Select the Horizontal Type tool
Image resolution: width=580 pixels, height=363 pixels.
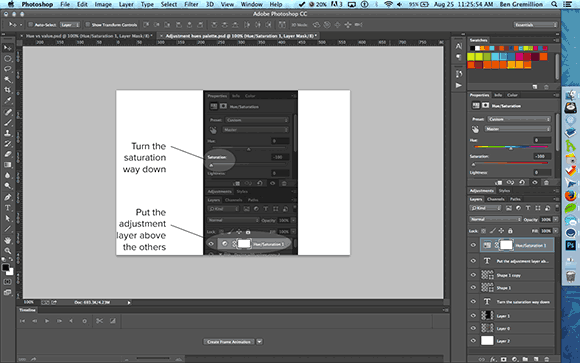7,208
